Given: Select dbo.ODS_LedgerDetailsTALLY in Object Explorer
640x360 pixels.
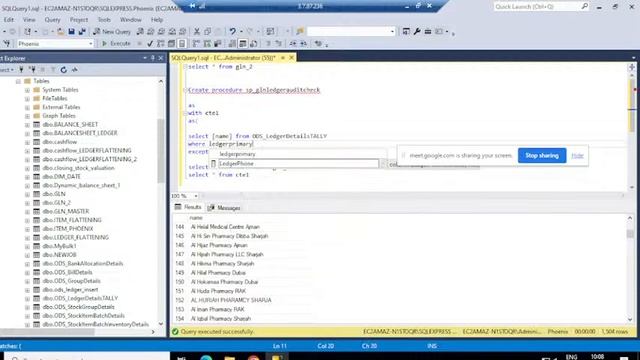Looking at the screenshot, I should click(x=80, y=298).
